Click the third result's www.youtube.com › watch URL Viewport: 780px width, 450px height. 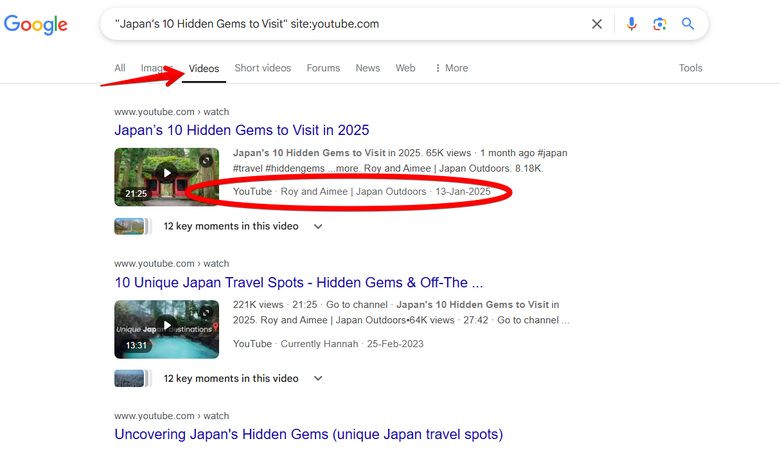[x=172, y=416]
